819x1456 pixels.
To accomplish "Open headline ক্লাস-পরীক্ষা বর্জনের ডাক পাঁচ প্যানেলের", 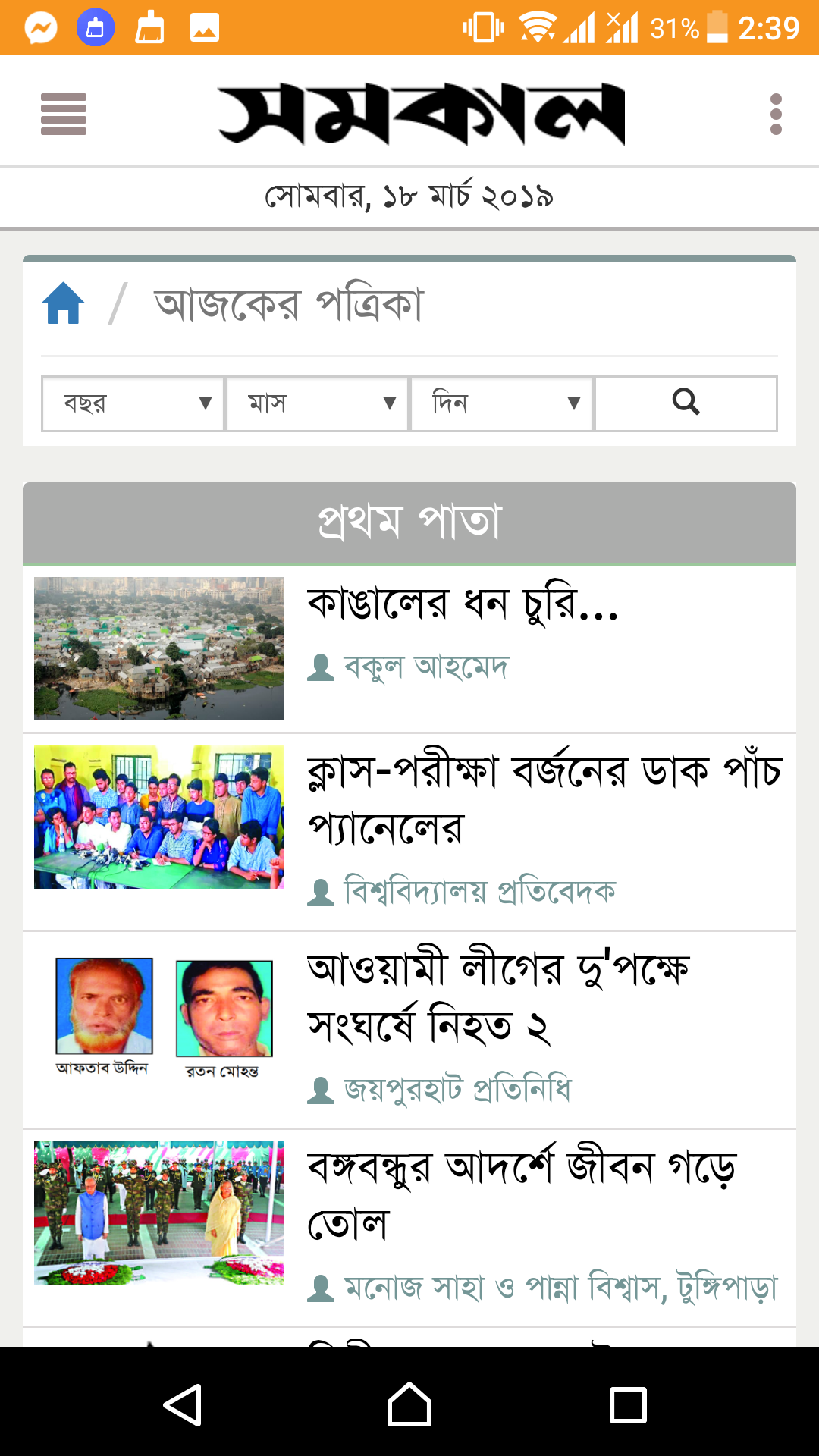I will click(x=544, y=800).
